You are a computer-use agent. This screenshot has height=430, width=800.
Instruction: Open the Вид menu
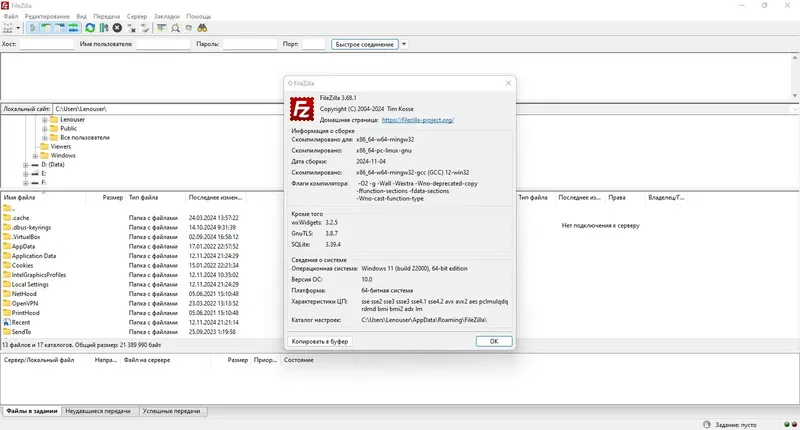pyautogui.click(x=82, y=16)
